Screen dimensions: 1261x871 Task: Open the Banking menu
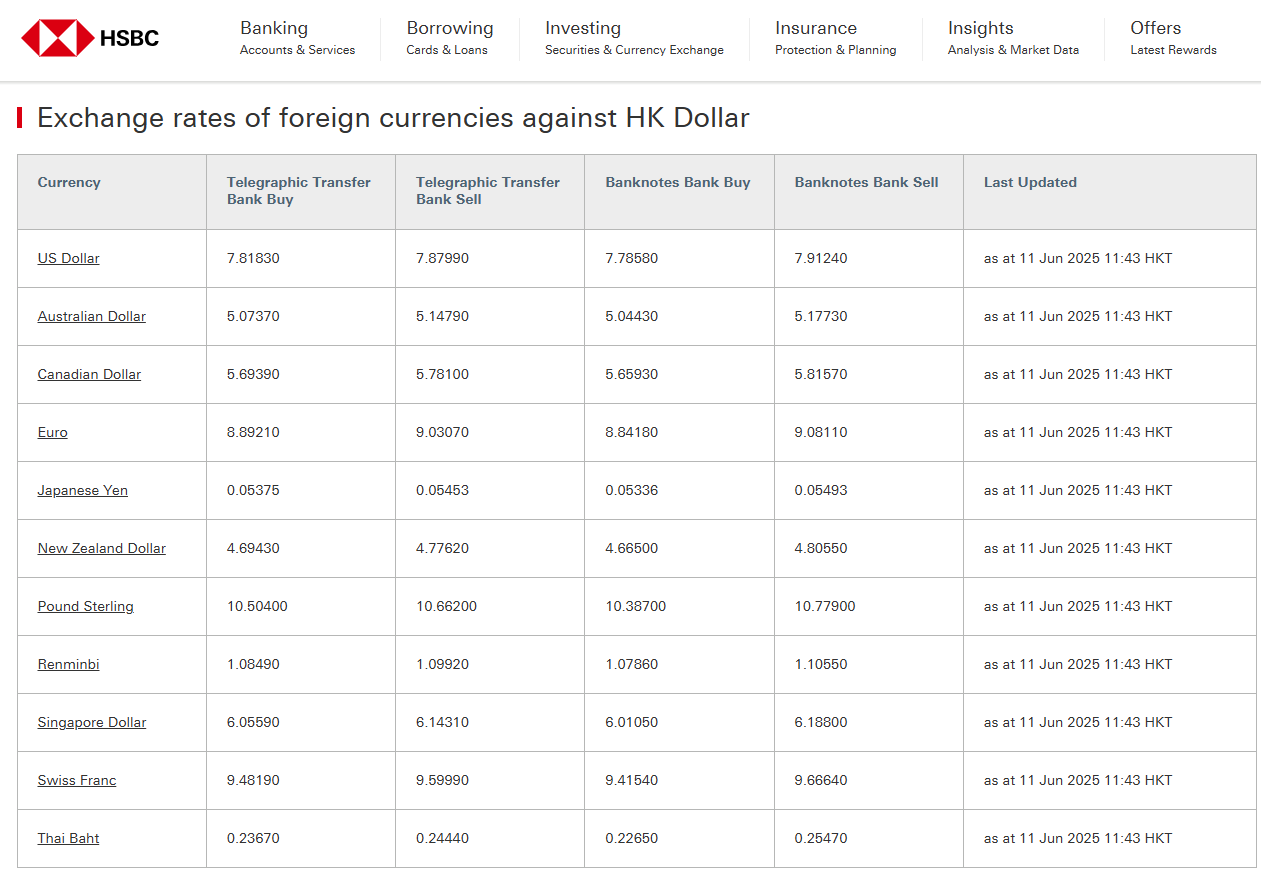point(297,38)
